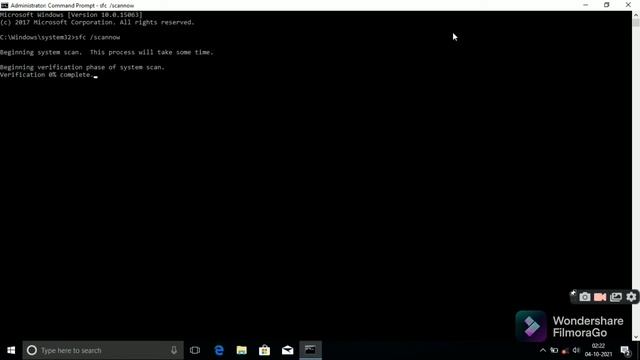The width and height of the screenshot is (640, 360).
Task: Take a screenshot with camera icon
Action: 584,297
